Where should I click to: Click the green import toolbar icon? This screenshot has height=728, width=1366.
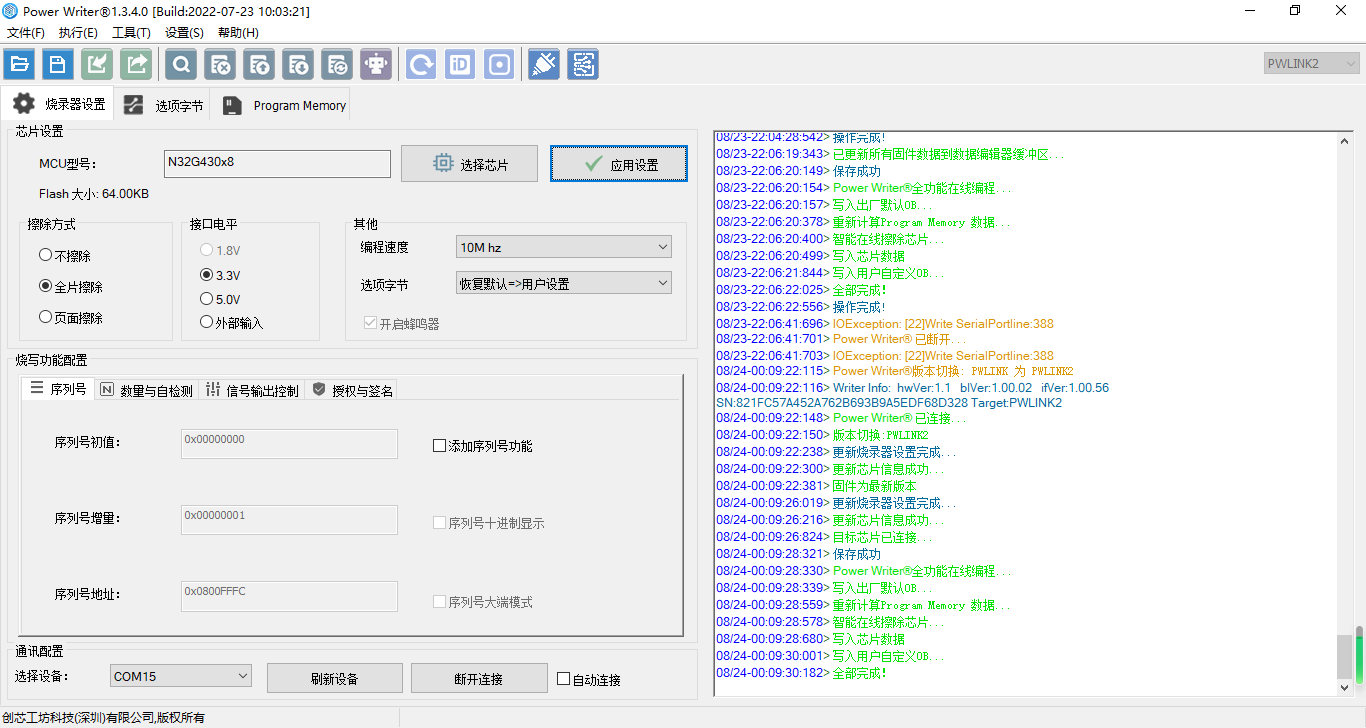click(97, 65)
